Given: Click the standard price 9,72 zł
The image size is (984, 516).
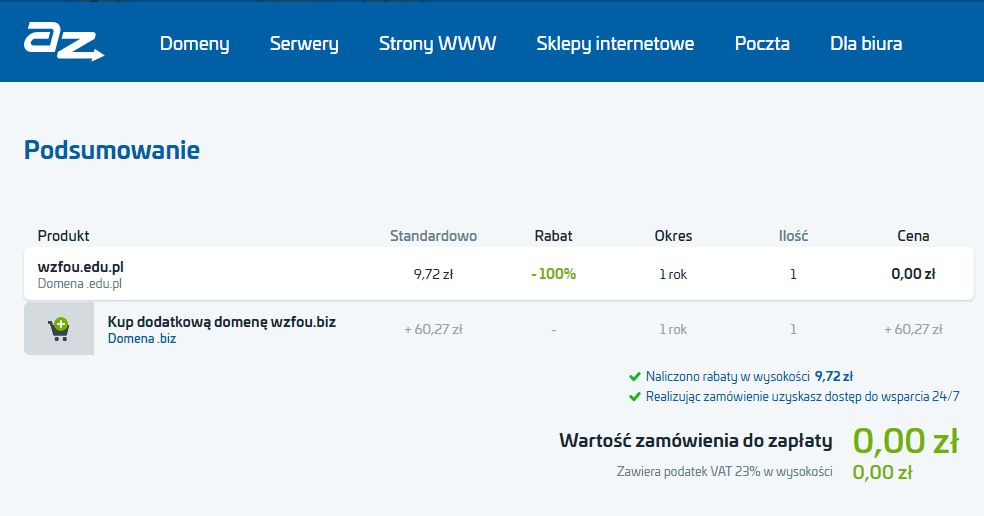Looking at the screenshot, I should point(433,274).
